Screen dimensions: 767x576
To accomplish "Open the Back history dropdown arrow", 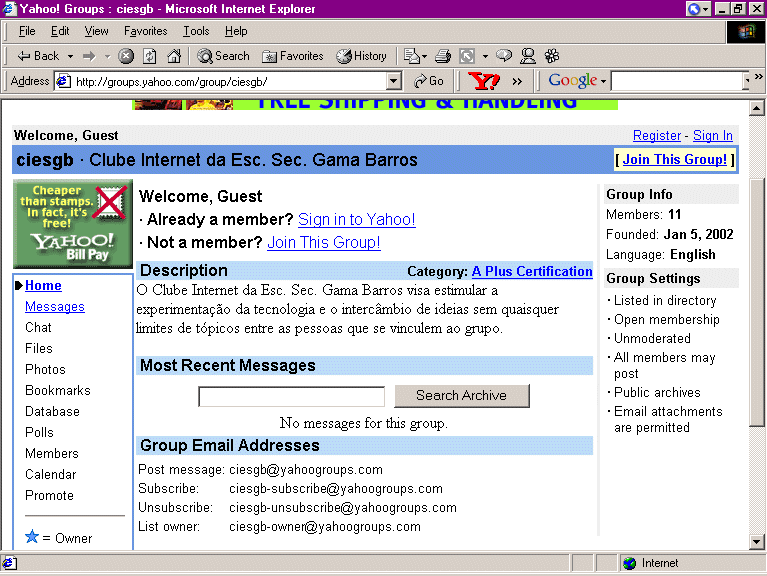I will tap(70, 57).
